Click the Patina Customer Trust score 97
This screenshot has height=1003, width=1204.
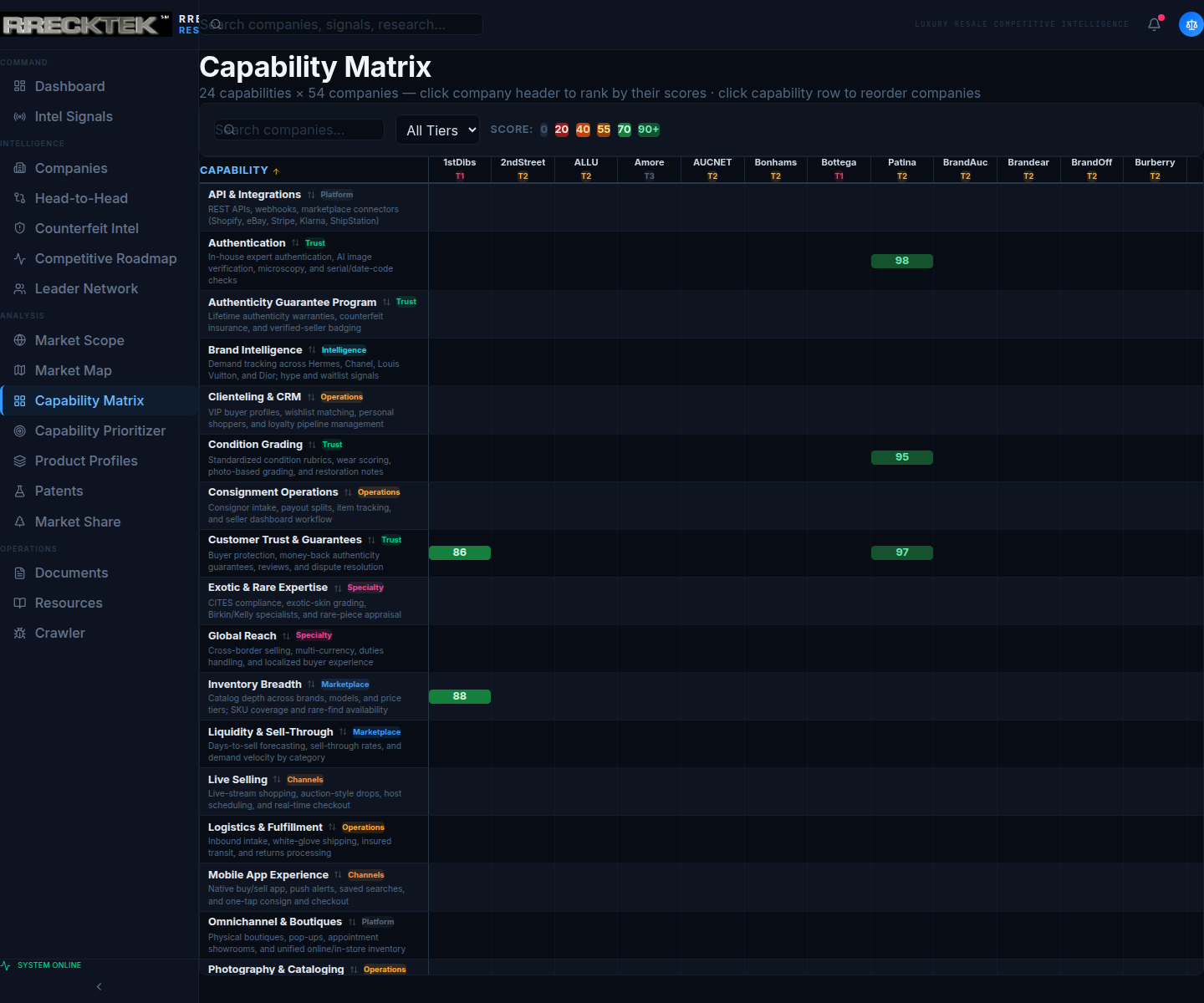tap(902, 552)
